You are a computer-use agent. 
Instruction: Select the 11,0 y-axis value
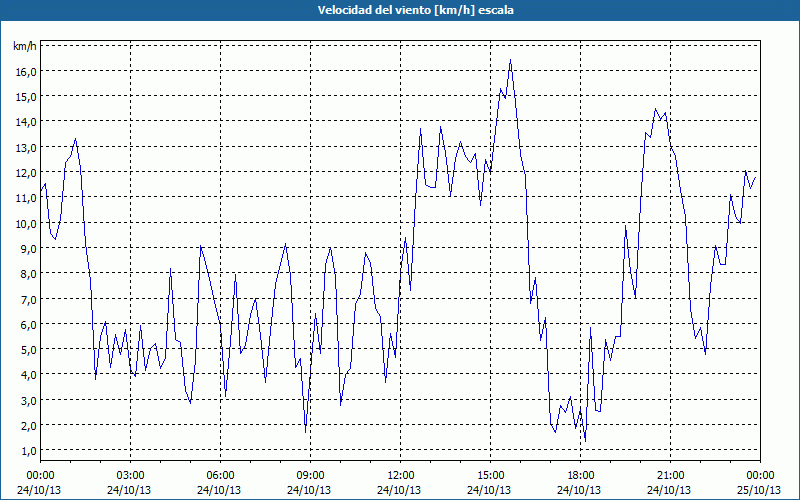(x=27, y=198)
